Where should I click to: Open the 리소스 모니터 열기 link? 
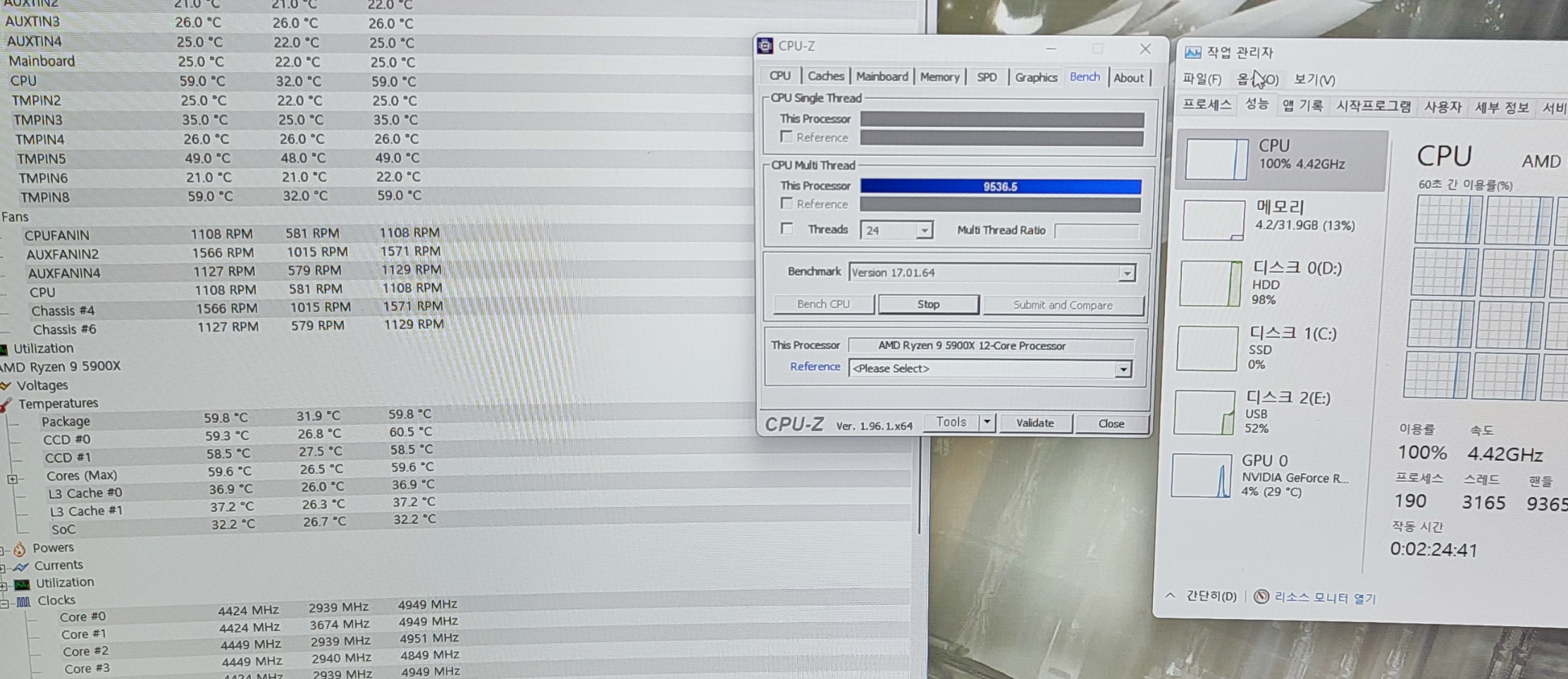pos(1325,598)
